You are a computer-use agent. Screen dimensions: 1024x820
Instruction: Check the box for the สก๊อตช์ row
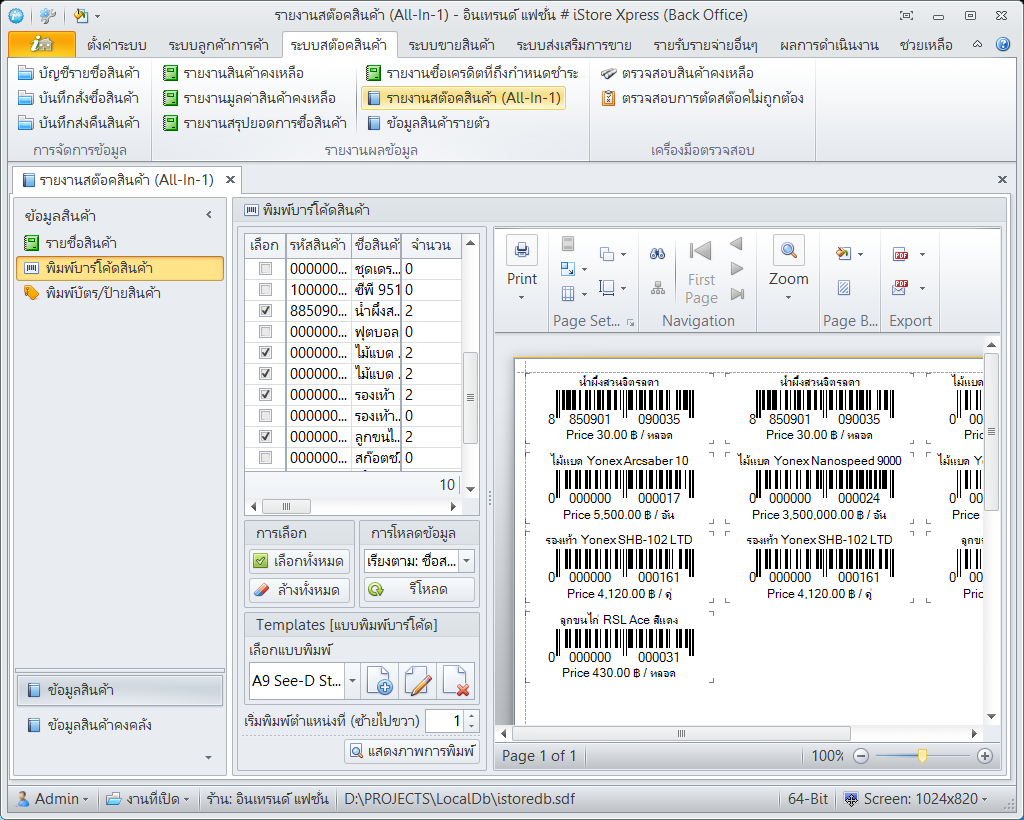coord(265,458)
